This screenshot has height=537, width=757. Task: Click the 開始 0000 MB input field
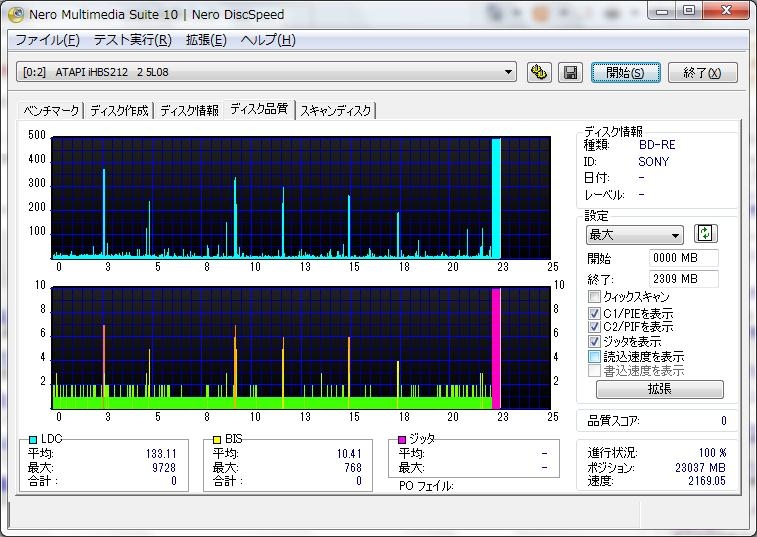(x=684, y=258)
